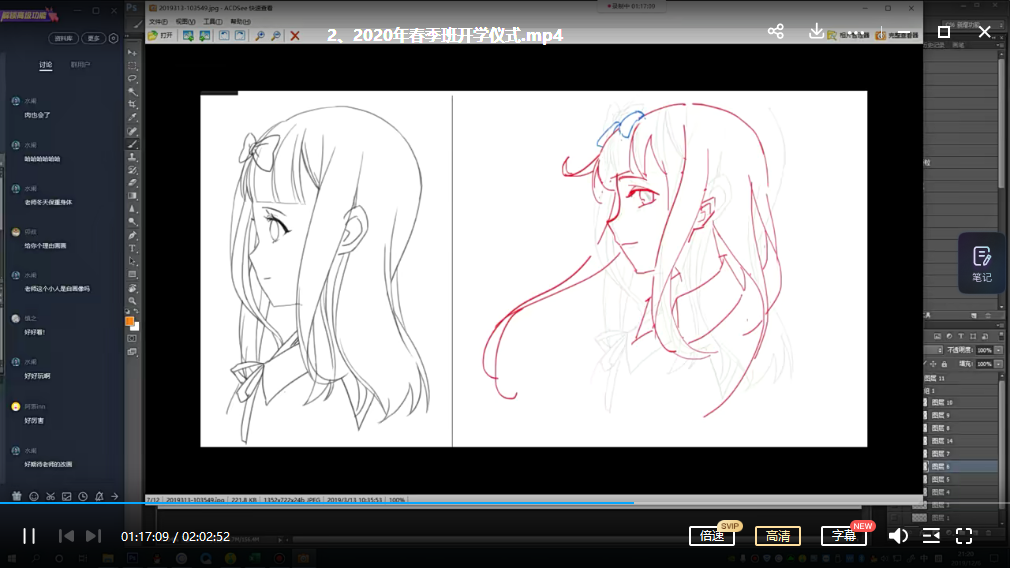This screenshot has width=1010, height=568.
Task: Skip to the previous video
Action: pos(66,536)
